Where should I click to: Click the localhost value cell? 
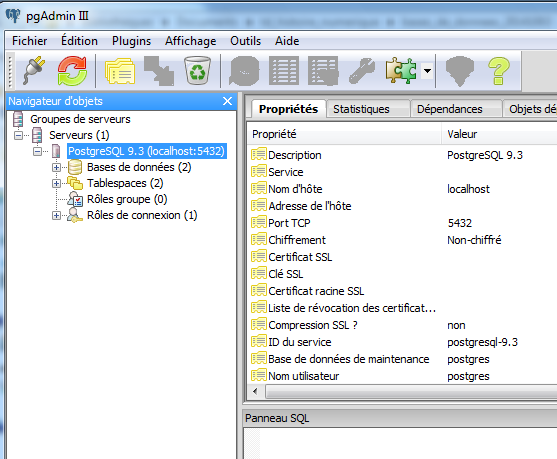pos(468,189)
